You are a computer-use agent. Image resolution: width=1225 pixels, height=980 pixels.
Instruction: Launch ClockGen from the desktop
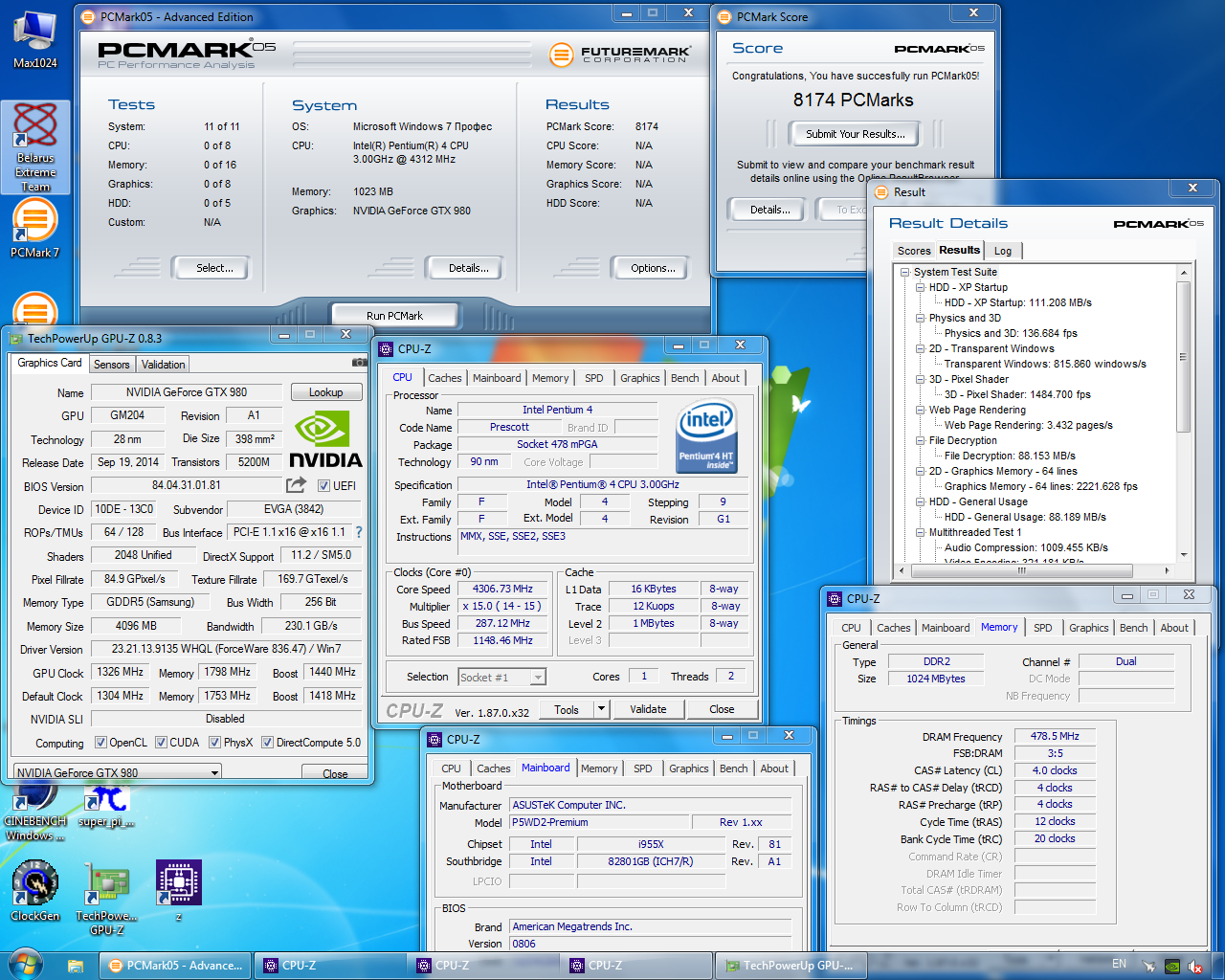coord(35,890)
